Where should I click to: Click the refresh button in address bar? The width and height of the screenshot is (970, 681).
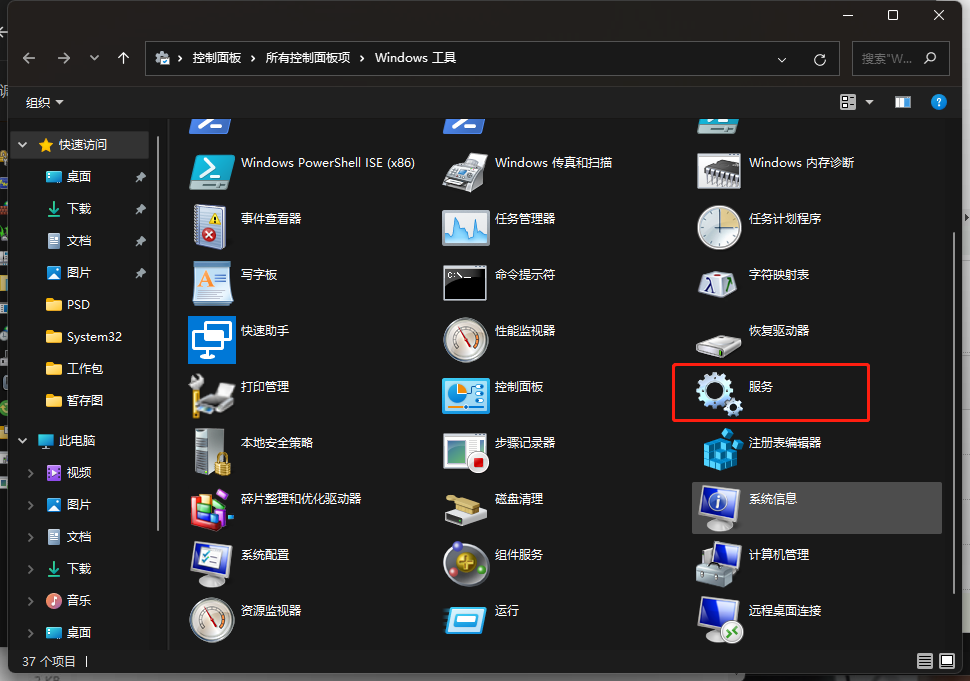(x=820, y=59)
